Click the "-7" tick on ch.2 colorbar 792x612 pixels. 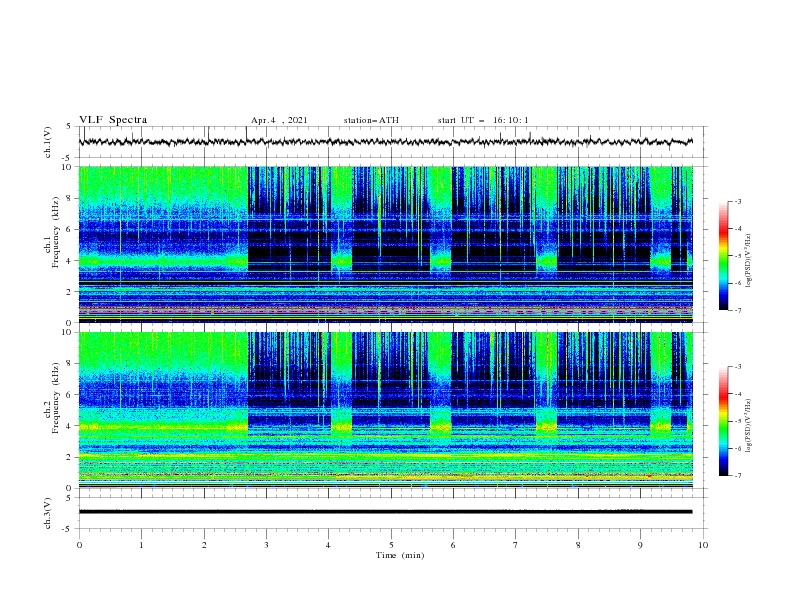tap(738, 476)
